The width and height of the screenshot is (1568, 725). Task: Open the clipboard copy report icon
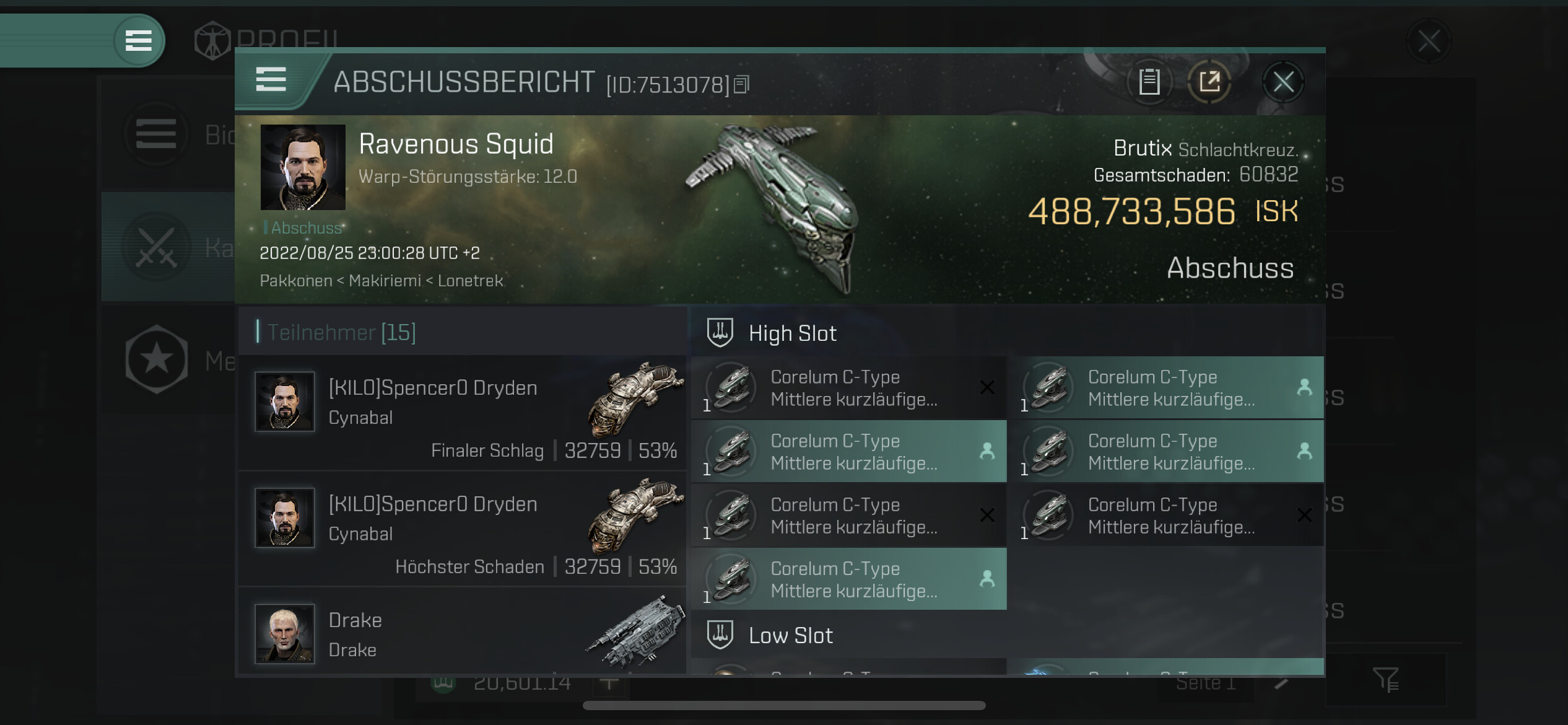point(1149,81)
